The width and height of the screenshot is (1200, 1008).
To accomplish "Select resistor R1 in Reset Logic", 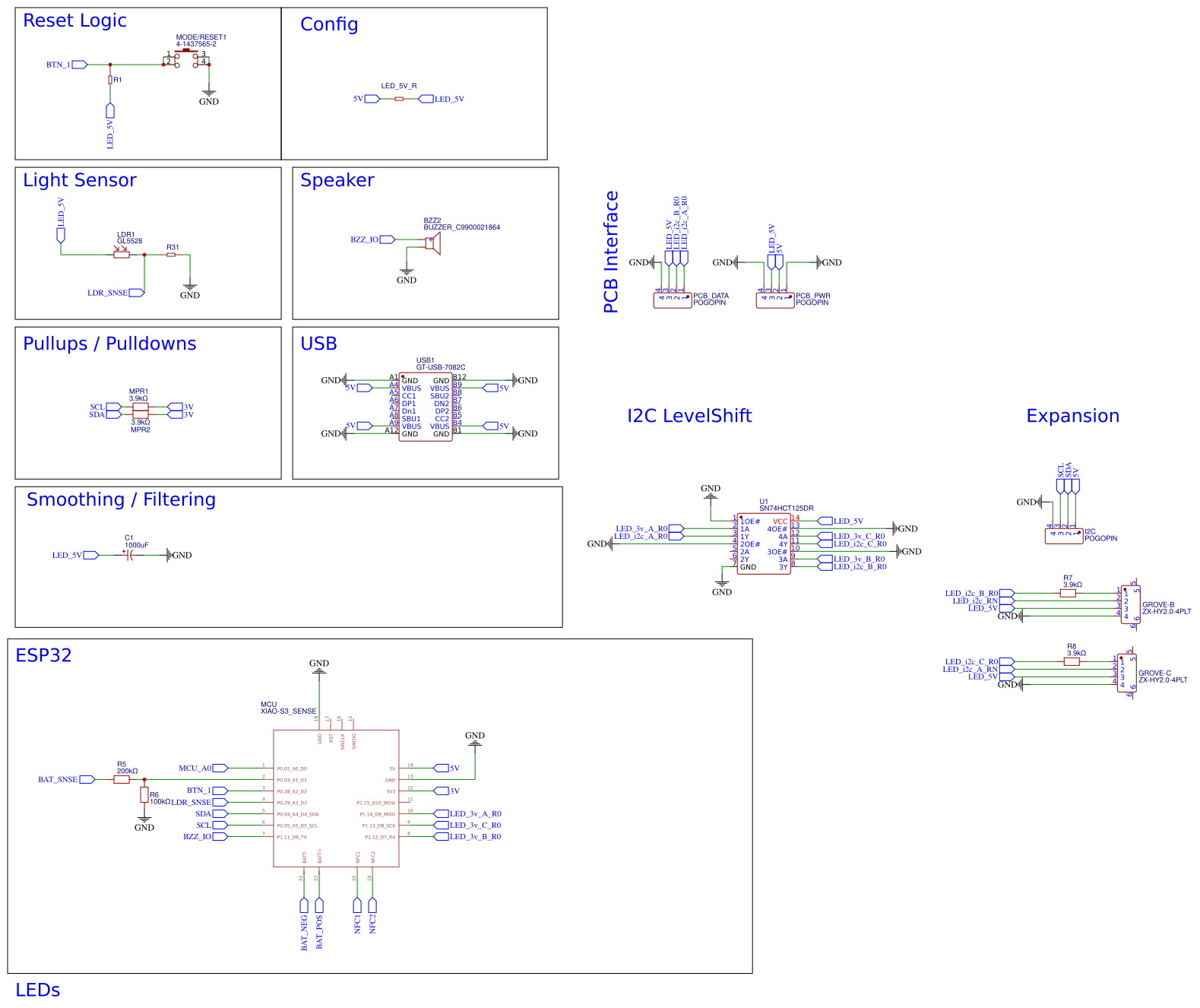I will pos(110,80).
